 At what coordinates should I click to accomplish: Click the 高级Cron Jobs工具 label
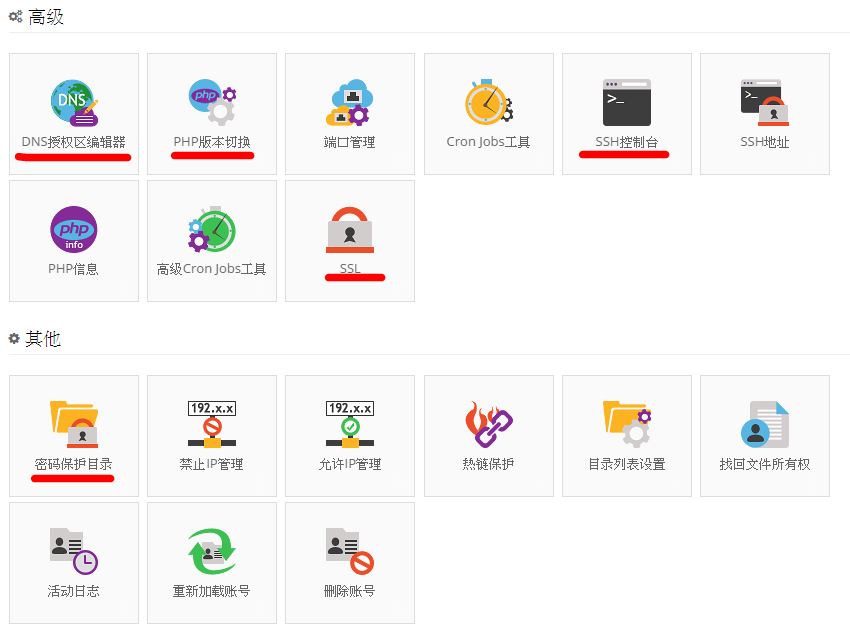click(211, 269)
